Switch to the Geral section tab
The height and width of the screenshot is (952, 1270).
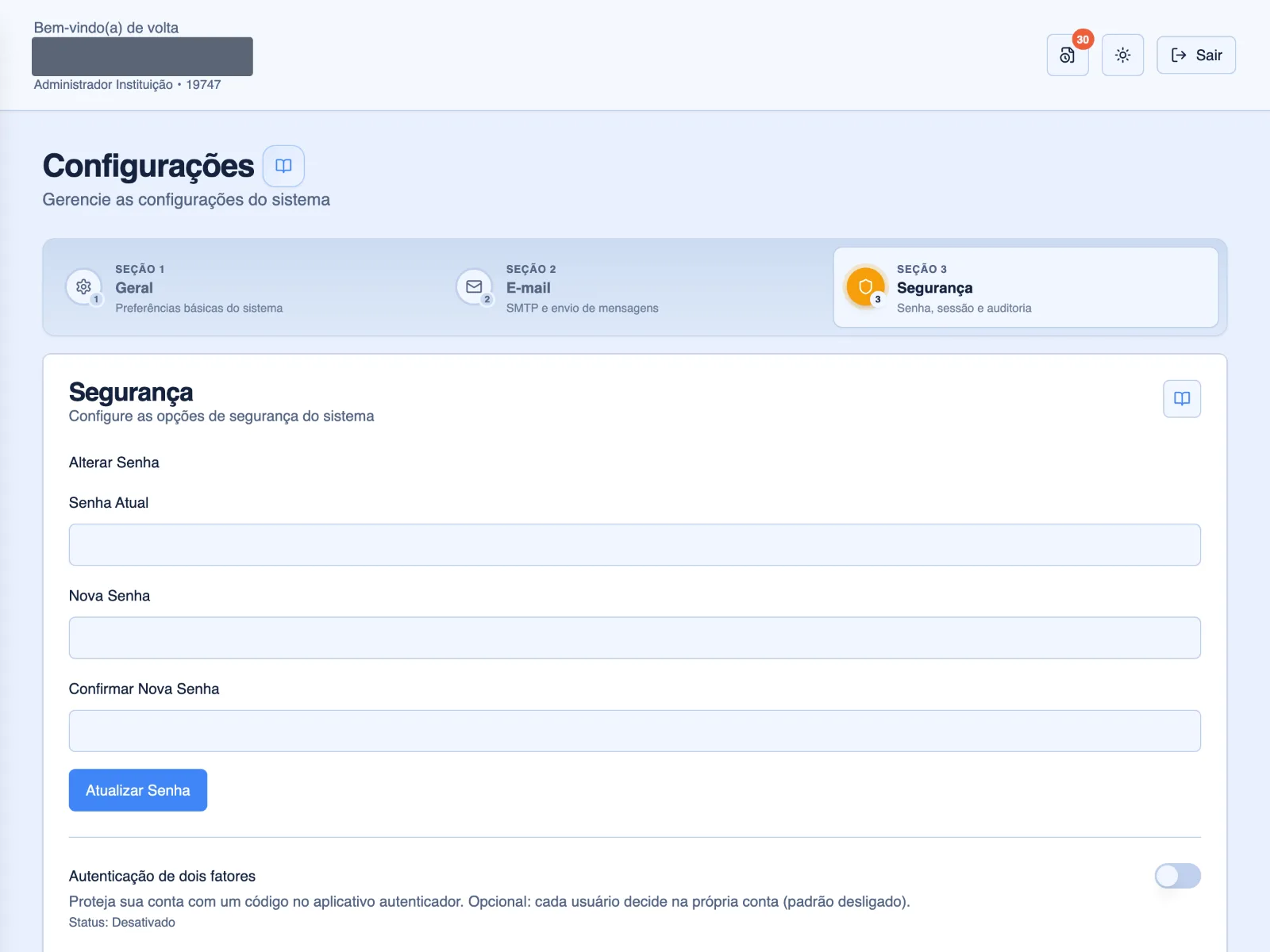[x=244, y=287]
